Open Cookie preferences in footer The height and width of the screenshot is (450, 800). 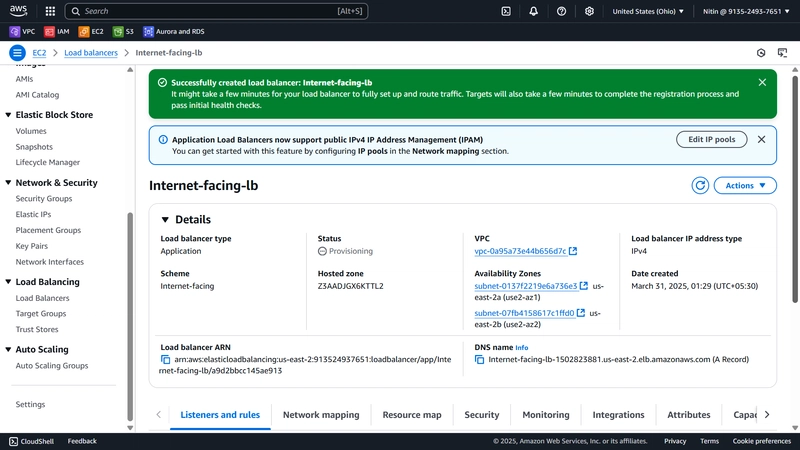762,441
